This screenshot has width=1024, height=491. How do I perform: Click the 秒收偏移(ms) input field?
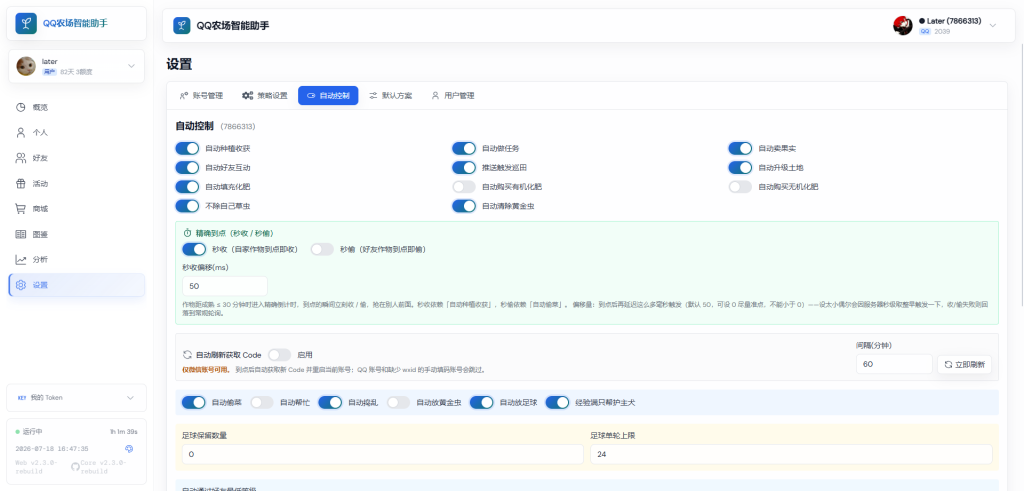click(225, 286)
